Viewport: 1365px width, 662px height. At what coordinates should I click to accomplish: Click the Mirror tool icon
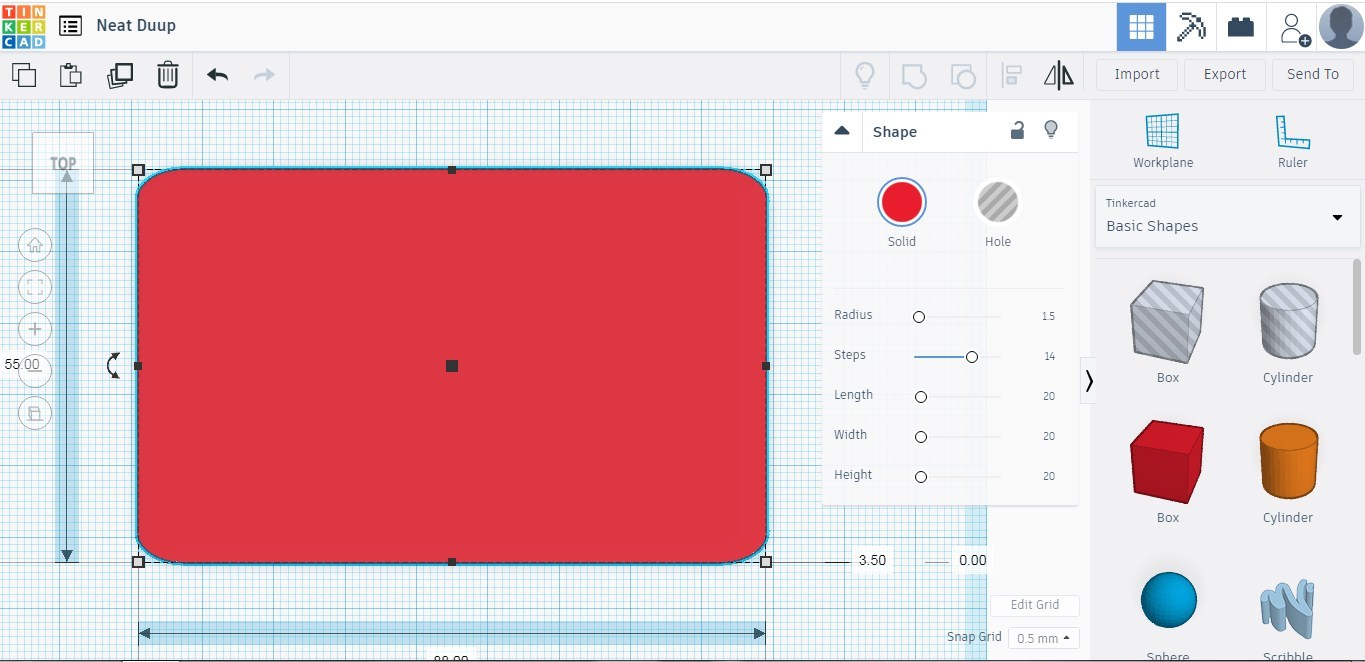[1058, 75]
